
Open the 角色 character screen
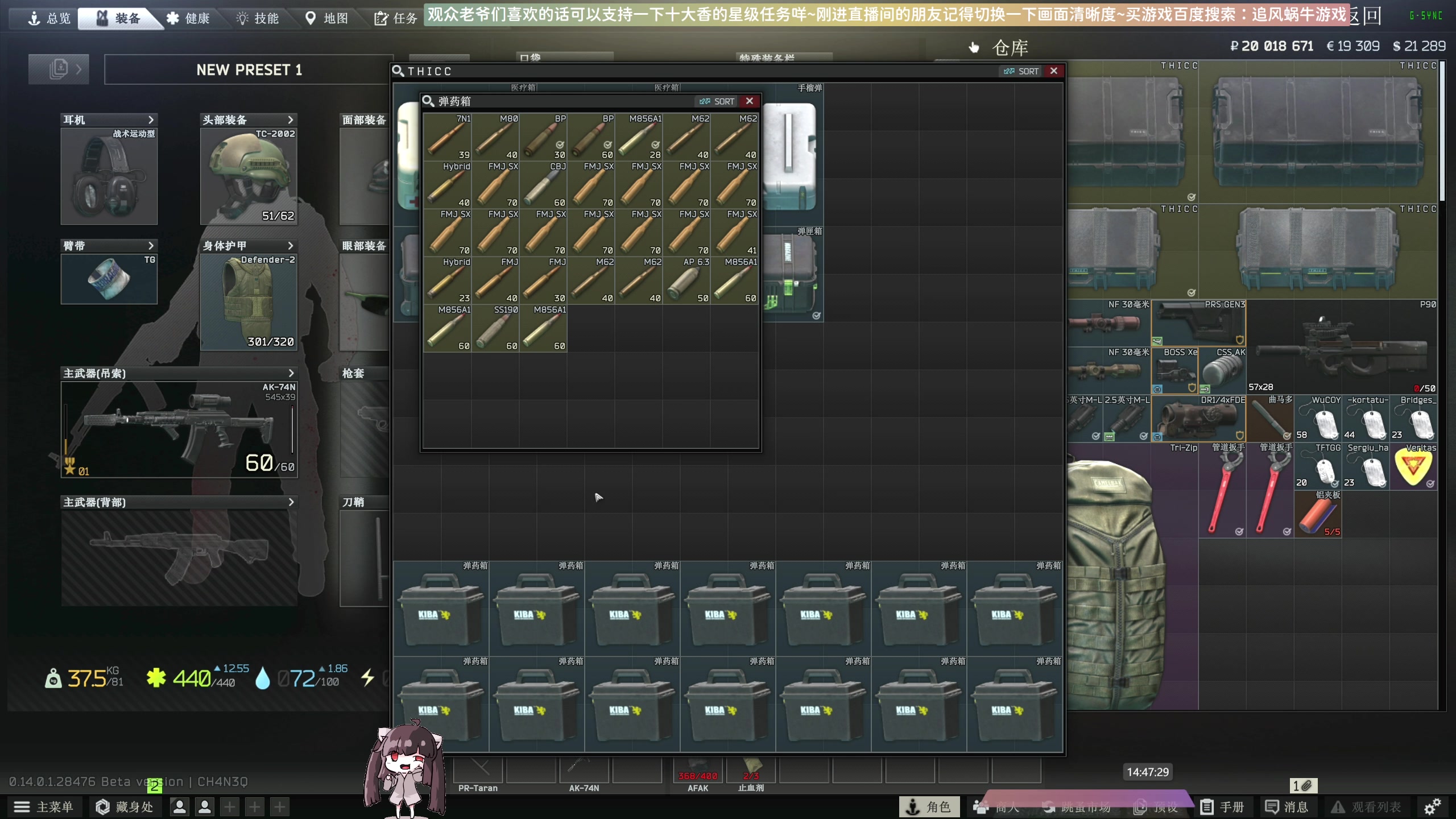pos(928,806)
